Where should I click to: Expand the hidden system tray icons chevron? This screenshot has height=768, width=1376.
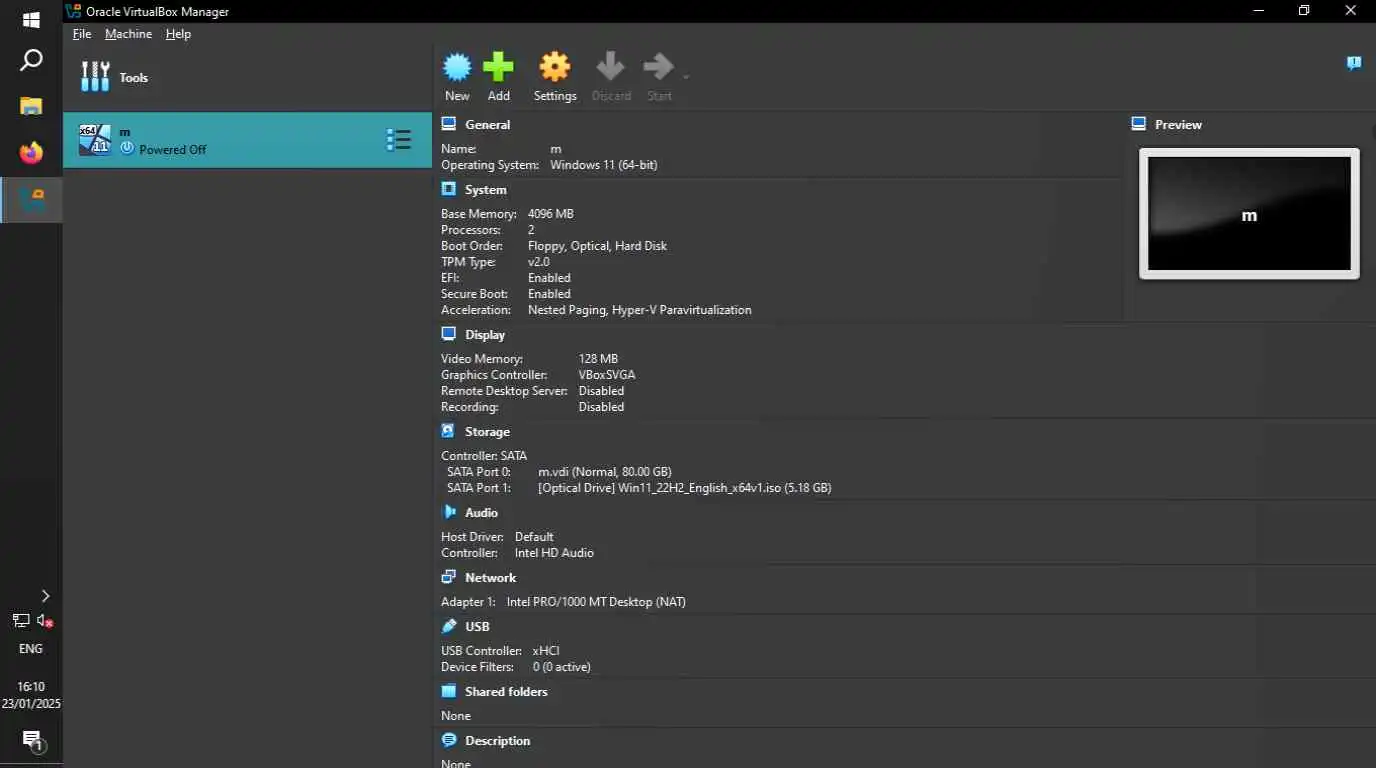[x=44, y=596]
